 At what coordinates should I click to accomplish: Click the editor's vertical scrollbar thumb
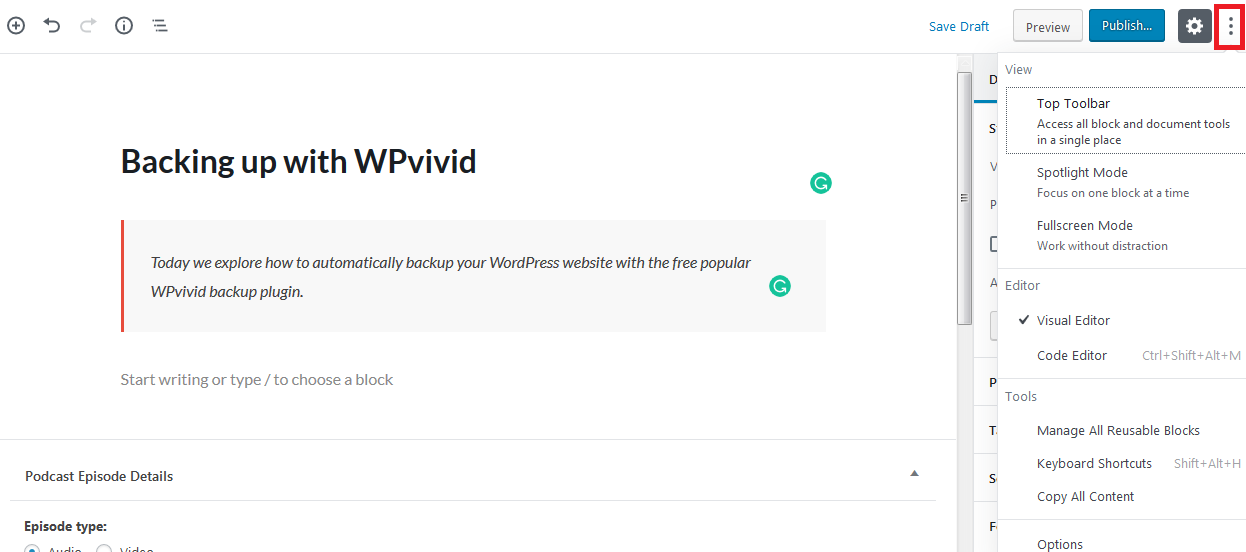964,198
